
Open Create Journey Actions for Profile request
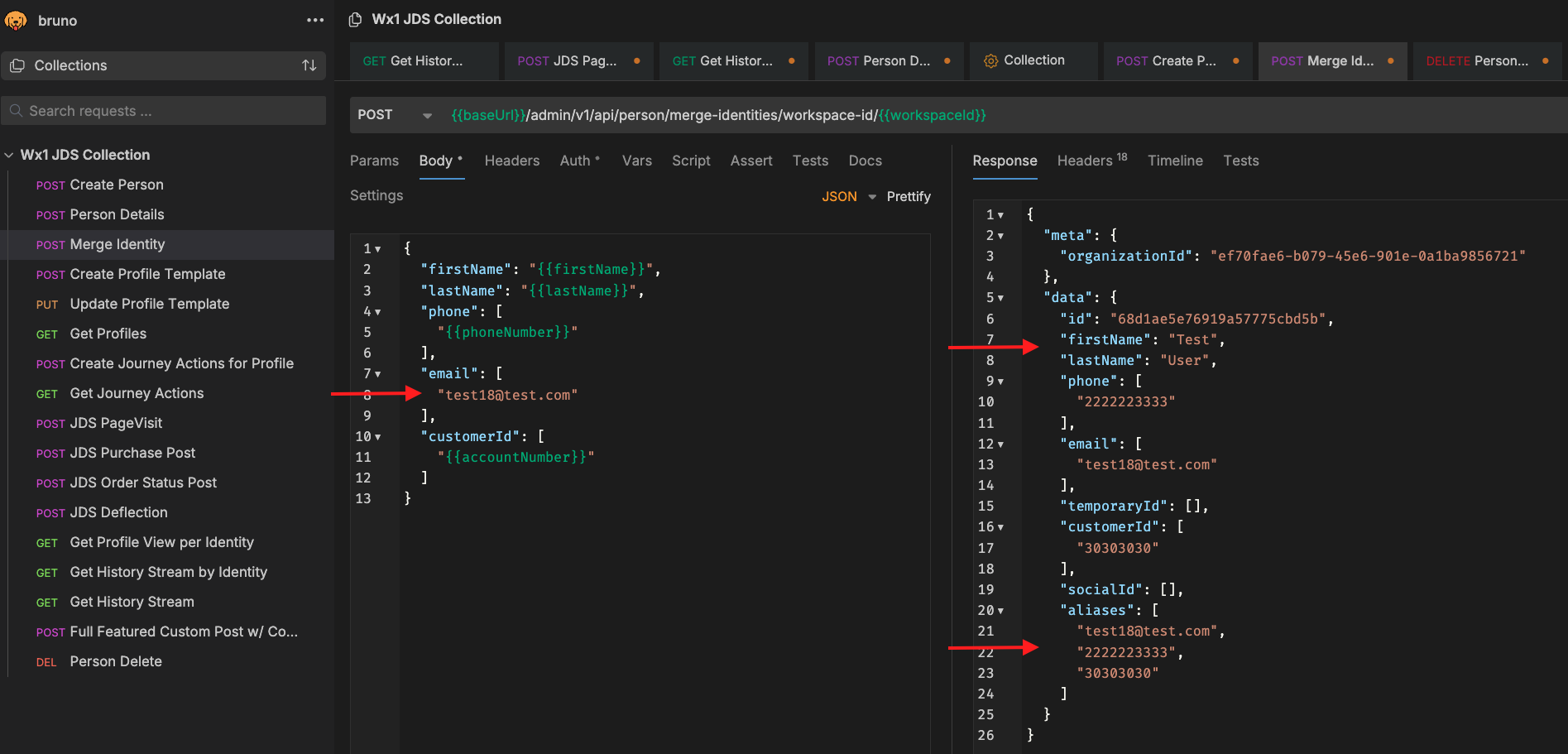pos(168,363)
